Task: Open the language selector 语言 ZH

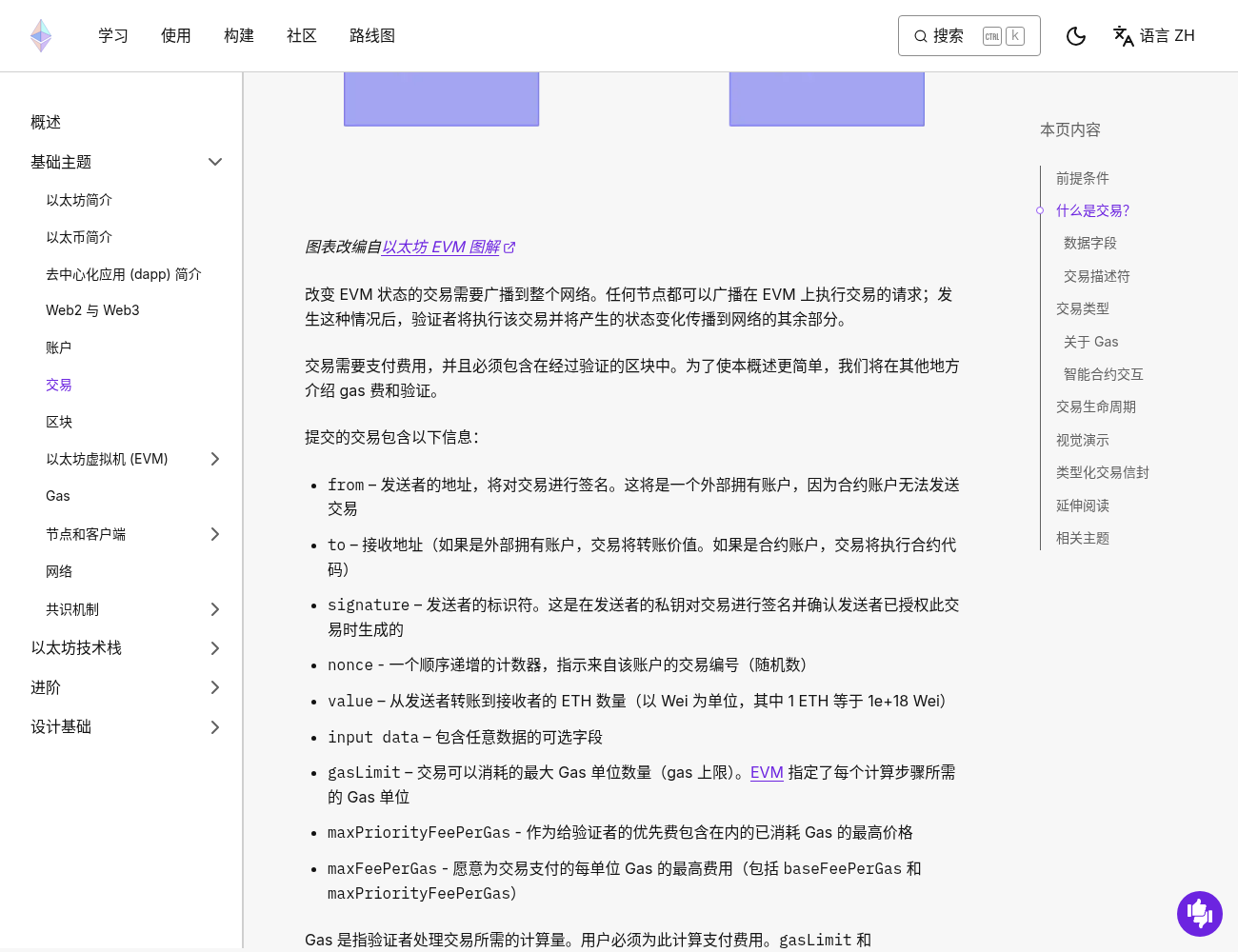Action: pos(1154,36)
